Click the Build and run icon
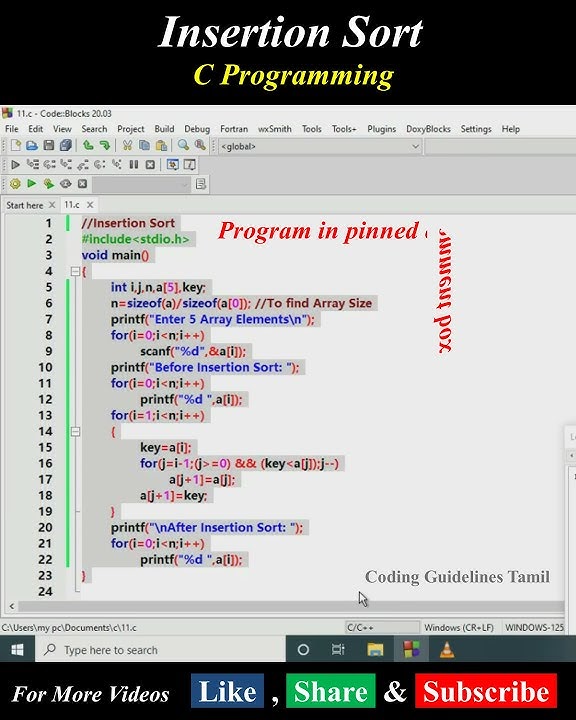 pos(49,184)
